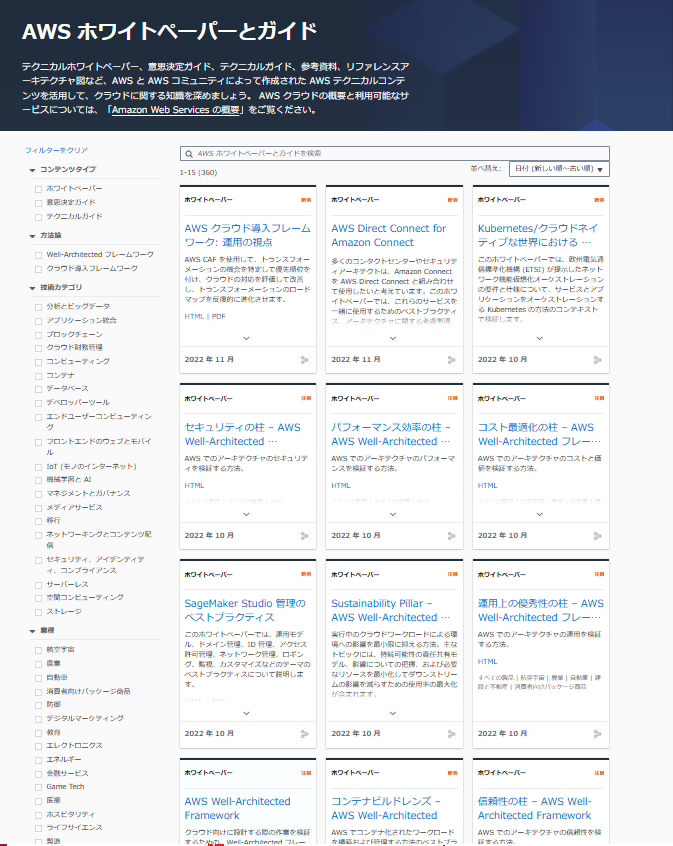Collapse the コンテンツタイプ filter section
This screenshot has height=846, width=673.
click(32, 170)
